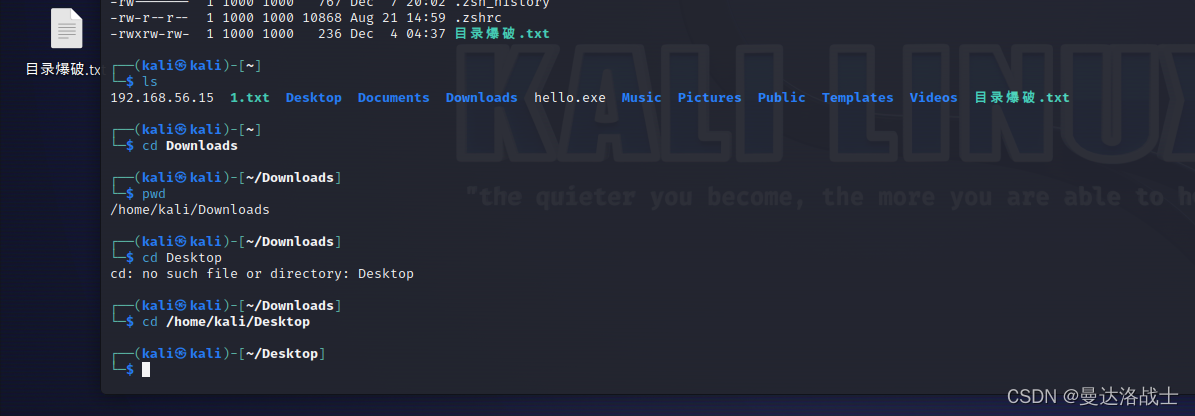Screen dimensions: 1195x416
Task: Click the 'ls' command text
Action: pyautogui.click(x=150, y=82)
